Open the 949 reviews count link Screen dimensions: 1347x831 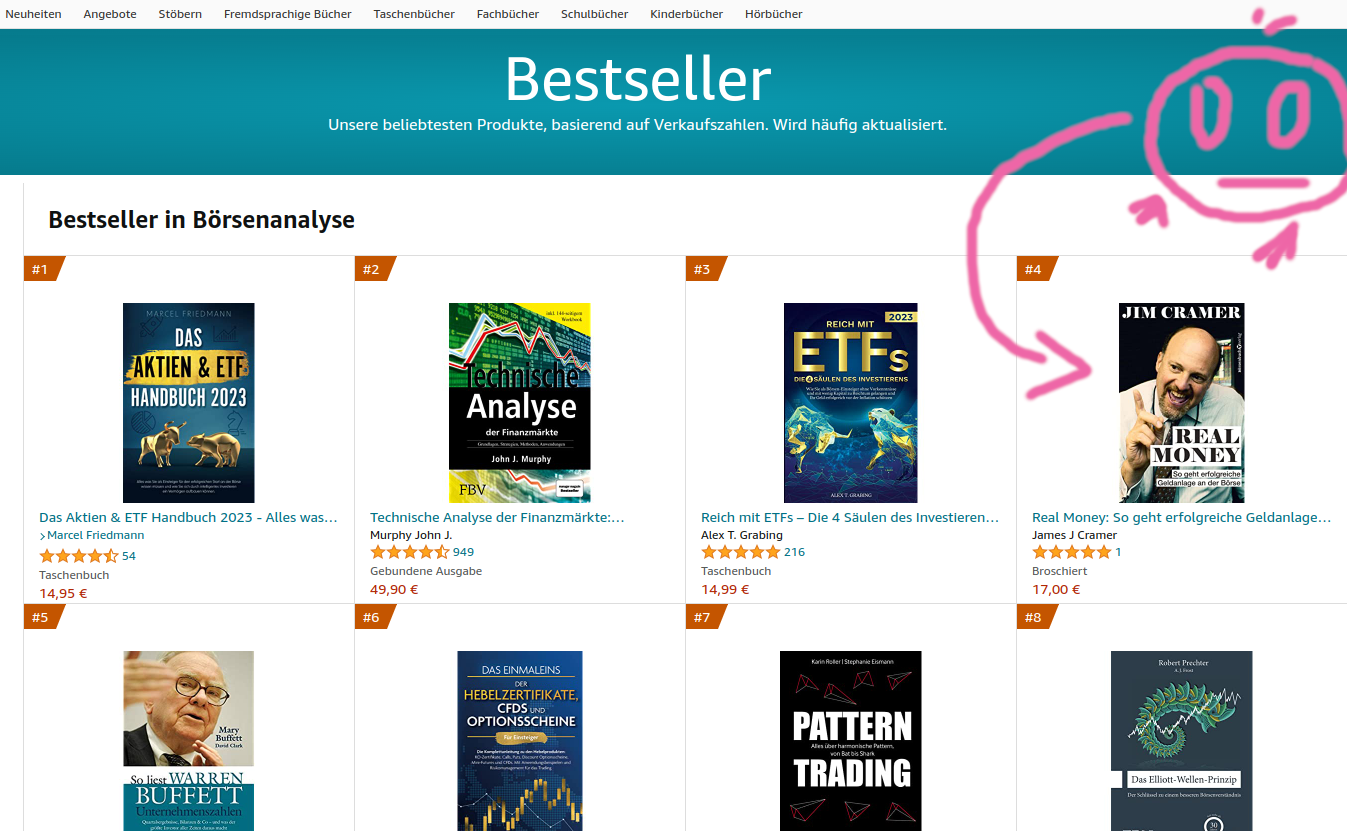(463, 552)
